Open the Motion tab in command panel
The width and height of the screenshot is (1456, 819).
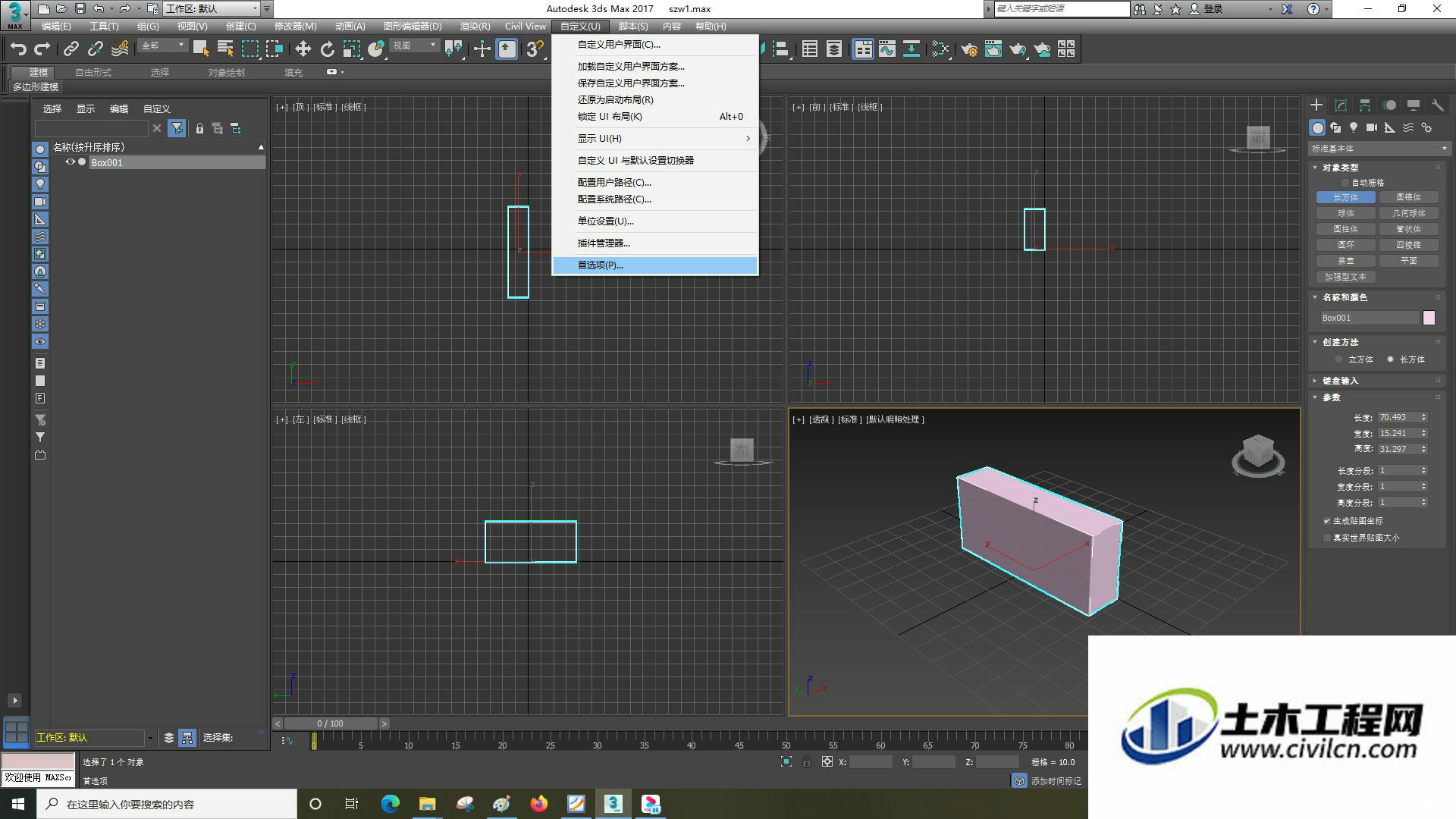tap(1389, 105)
